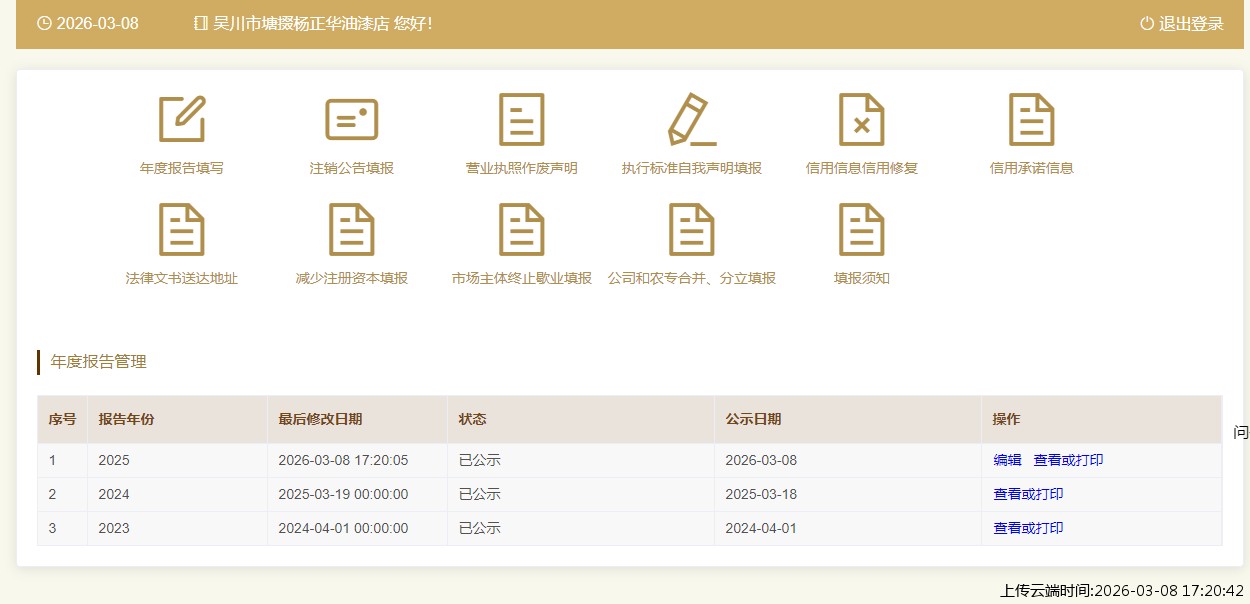Screen dimensions: 1250x604
Task: Select the 执行标准自我声明填报 pencil icon
Action: pyautogui.click(x=692, y=120)
